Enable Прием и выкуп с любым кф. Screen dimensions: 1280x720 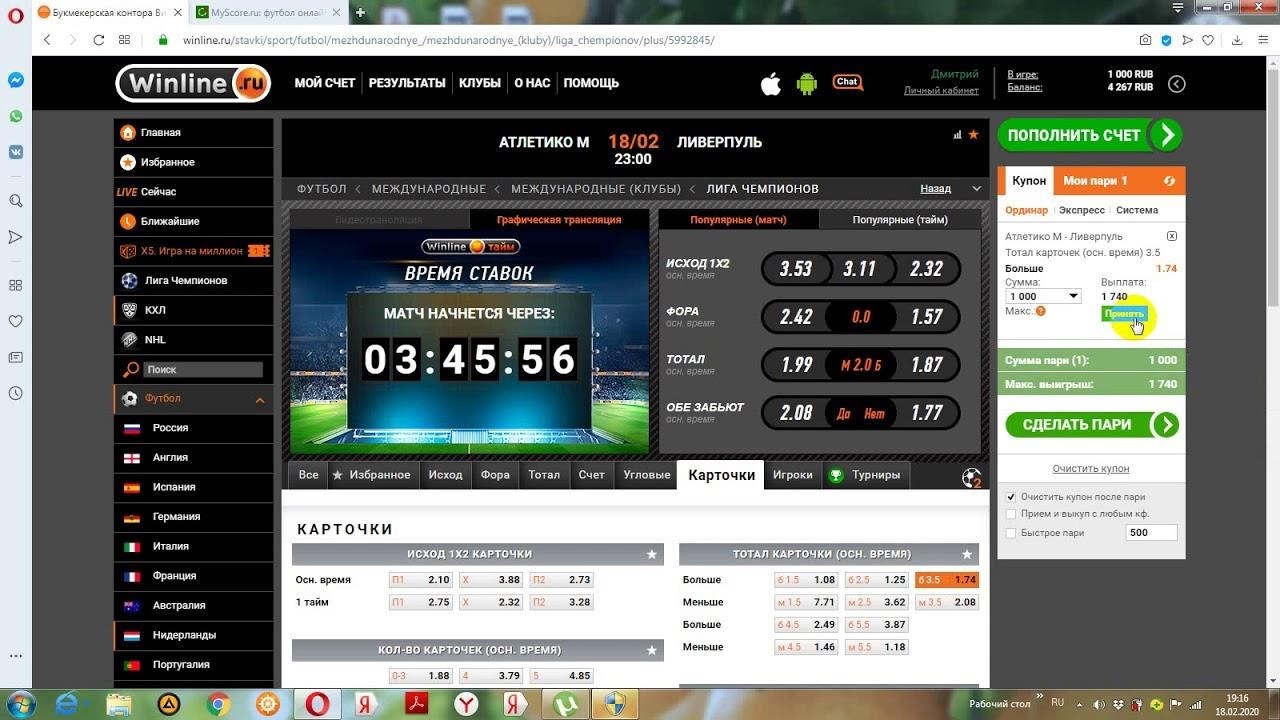tap(1011, 514)
